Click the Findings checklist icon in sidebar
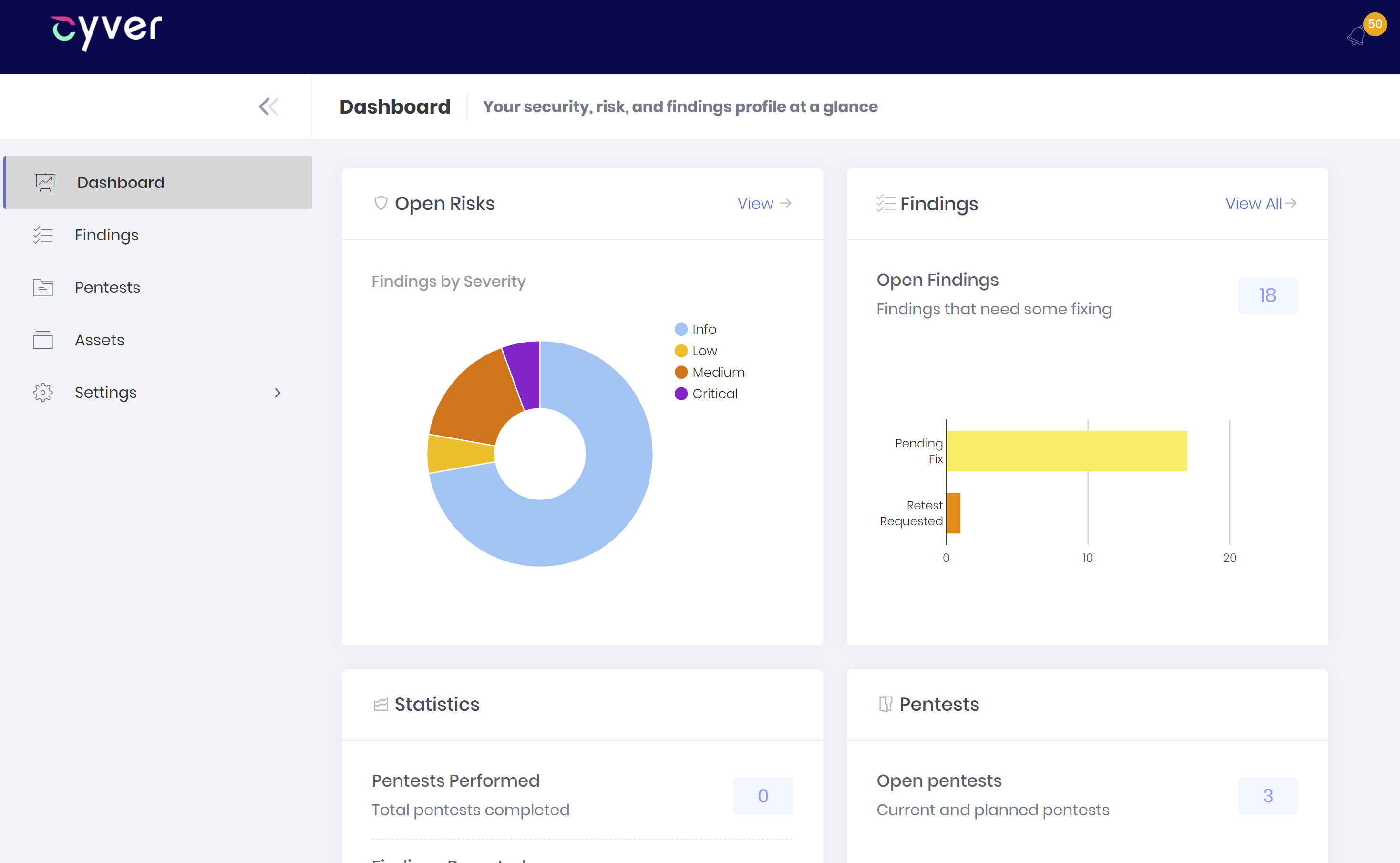Image resolution: width=1400 pixels, height=863 pixels. click(x=43, y=235)
